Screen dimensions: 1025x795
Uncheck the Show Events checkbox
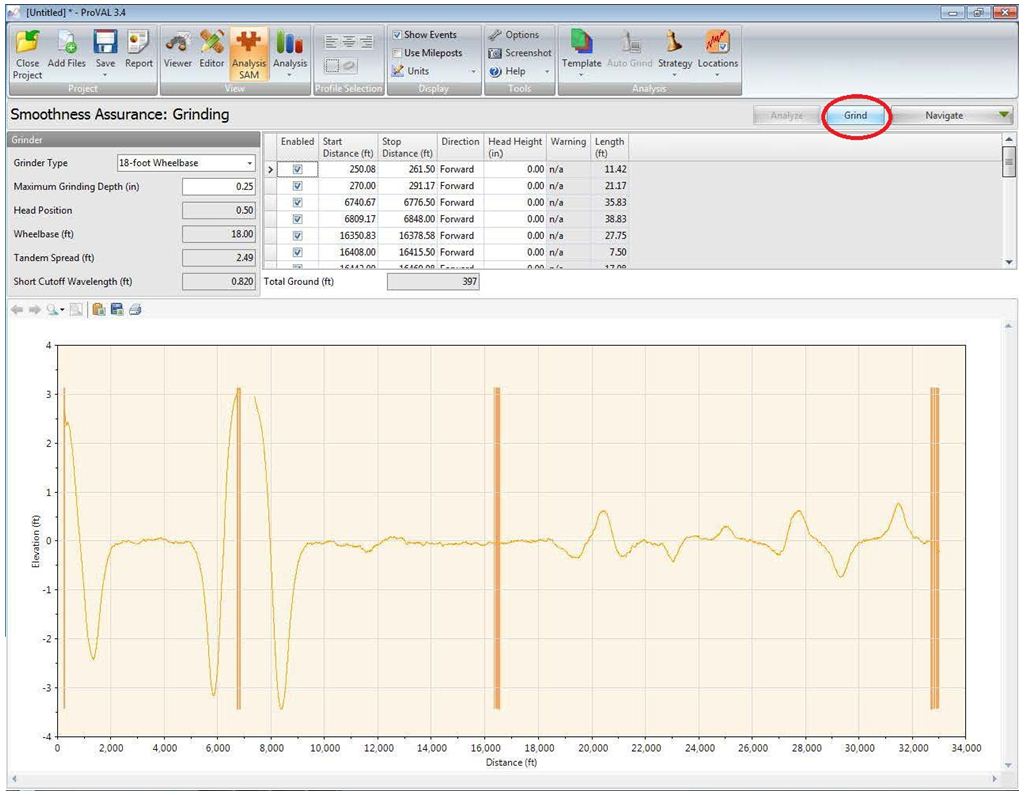point(397,35)
